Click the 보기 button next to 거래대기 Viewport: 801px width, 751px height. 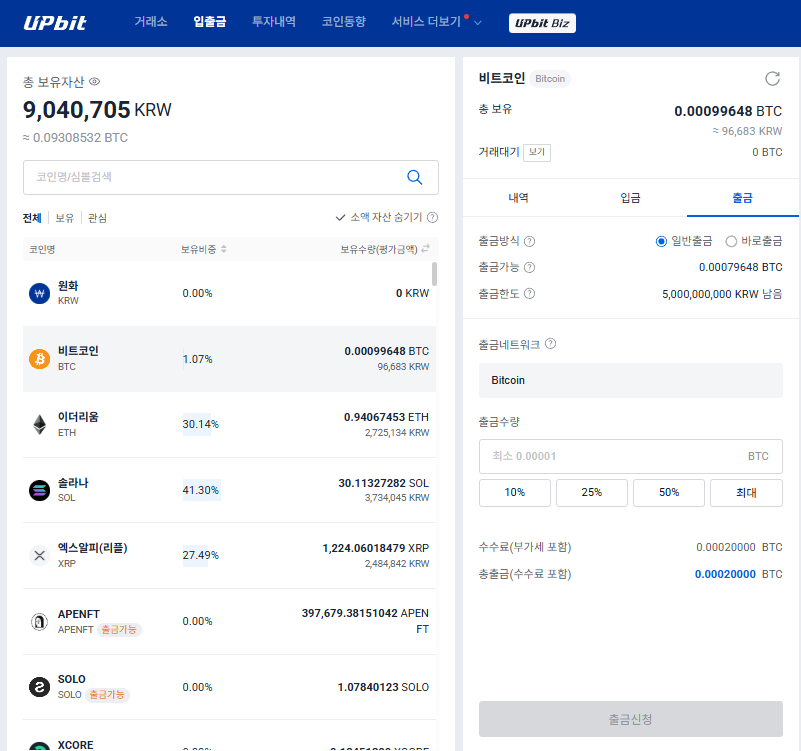pos(537,152)
